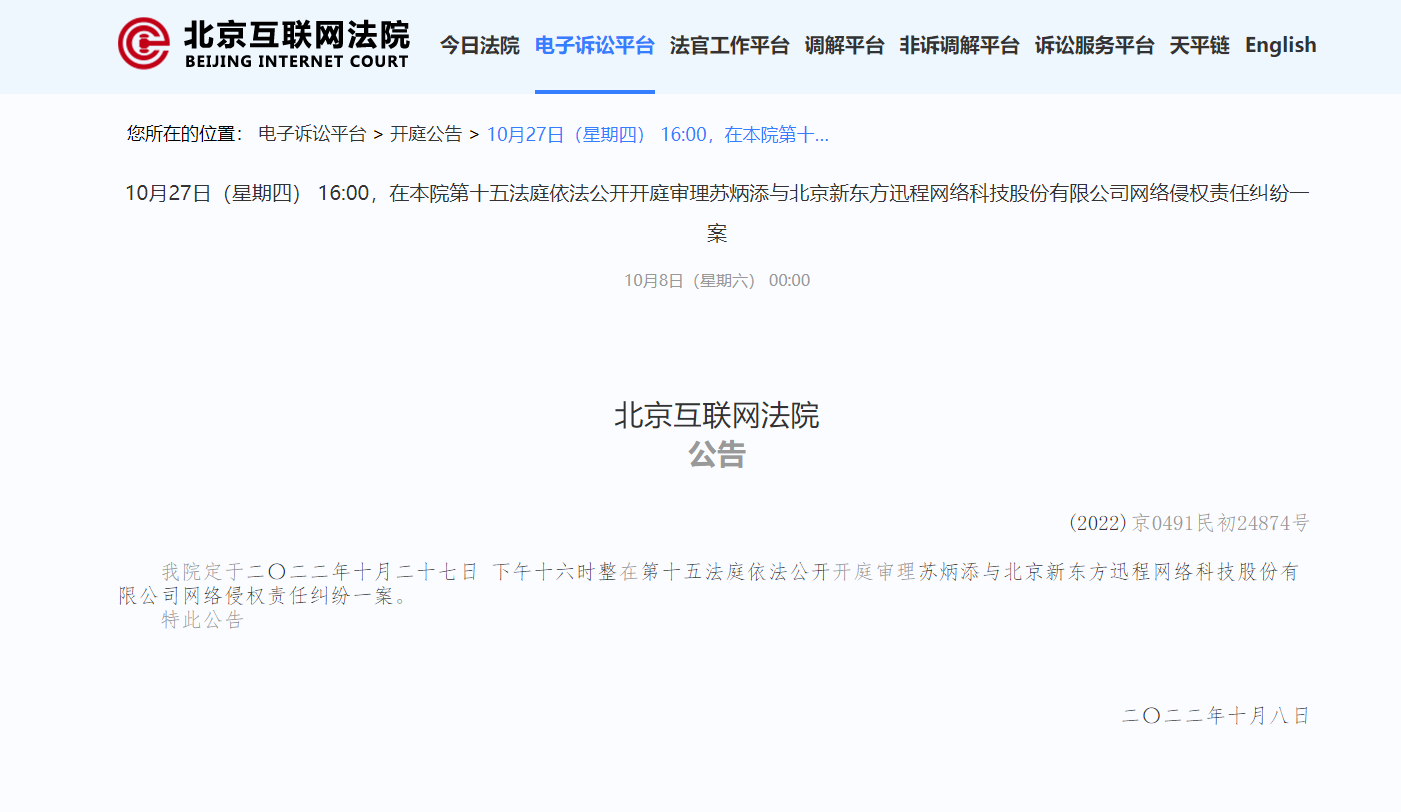Navigate to 非诉调解平台
Screen dimensions: 1401x812
click(x=960, y=45)
